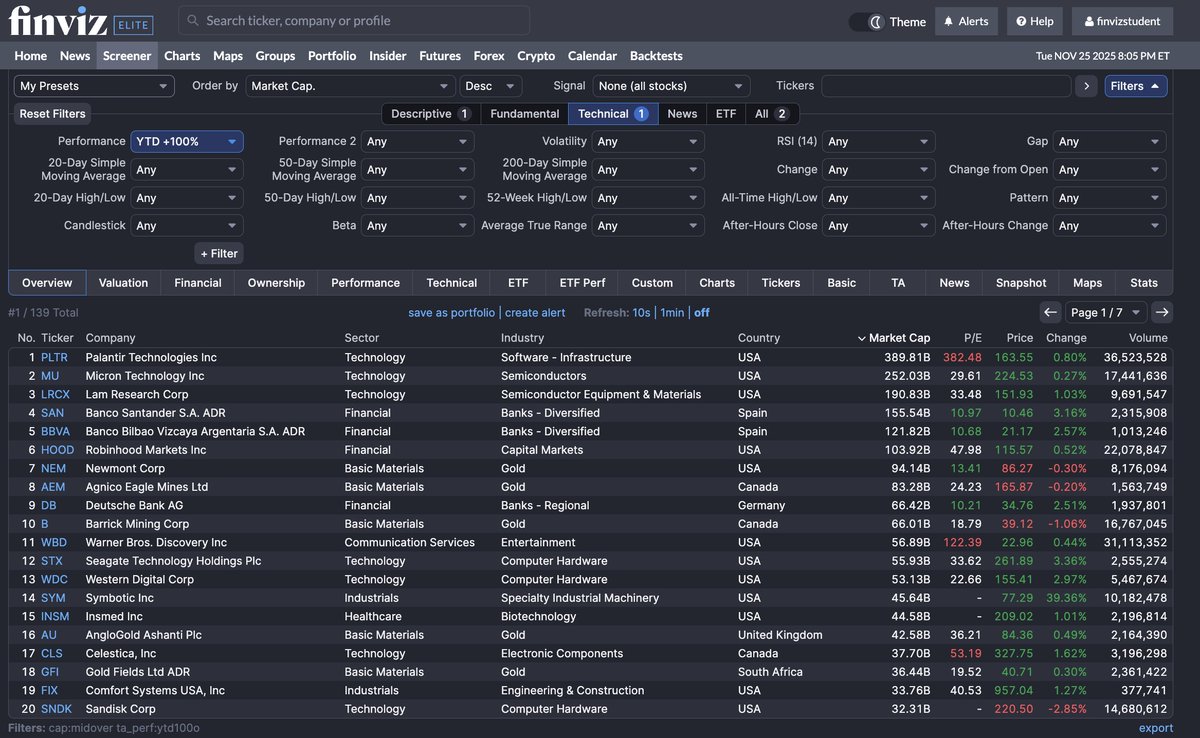Sort by the Volume column header
This screenshot has width=1200, height=738.
point(1147,338)
